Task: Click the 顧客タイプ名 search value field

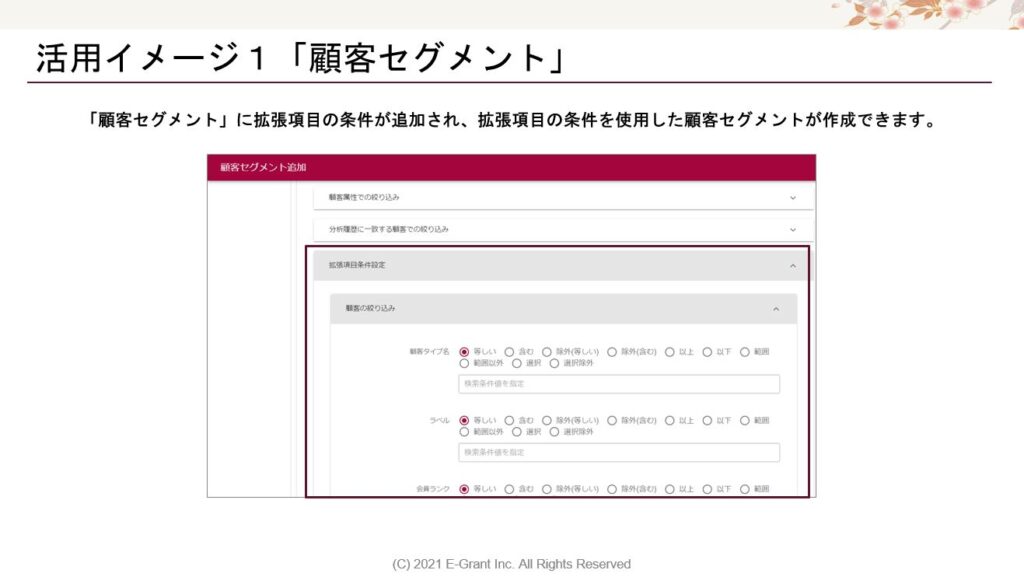Action: tap(619, 384)
